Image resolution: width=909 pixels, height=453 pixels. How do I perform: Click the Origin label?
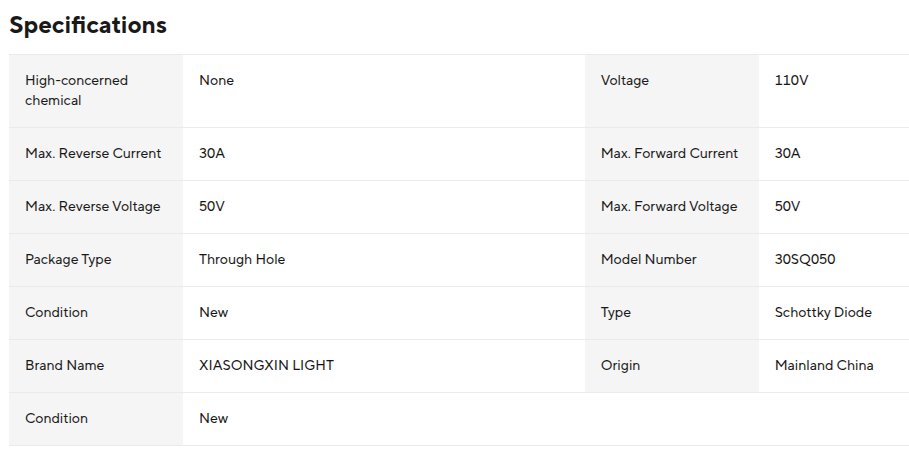pyautogui.click(x=620, y=365)
